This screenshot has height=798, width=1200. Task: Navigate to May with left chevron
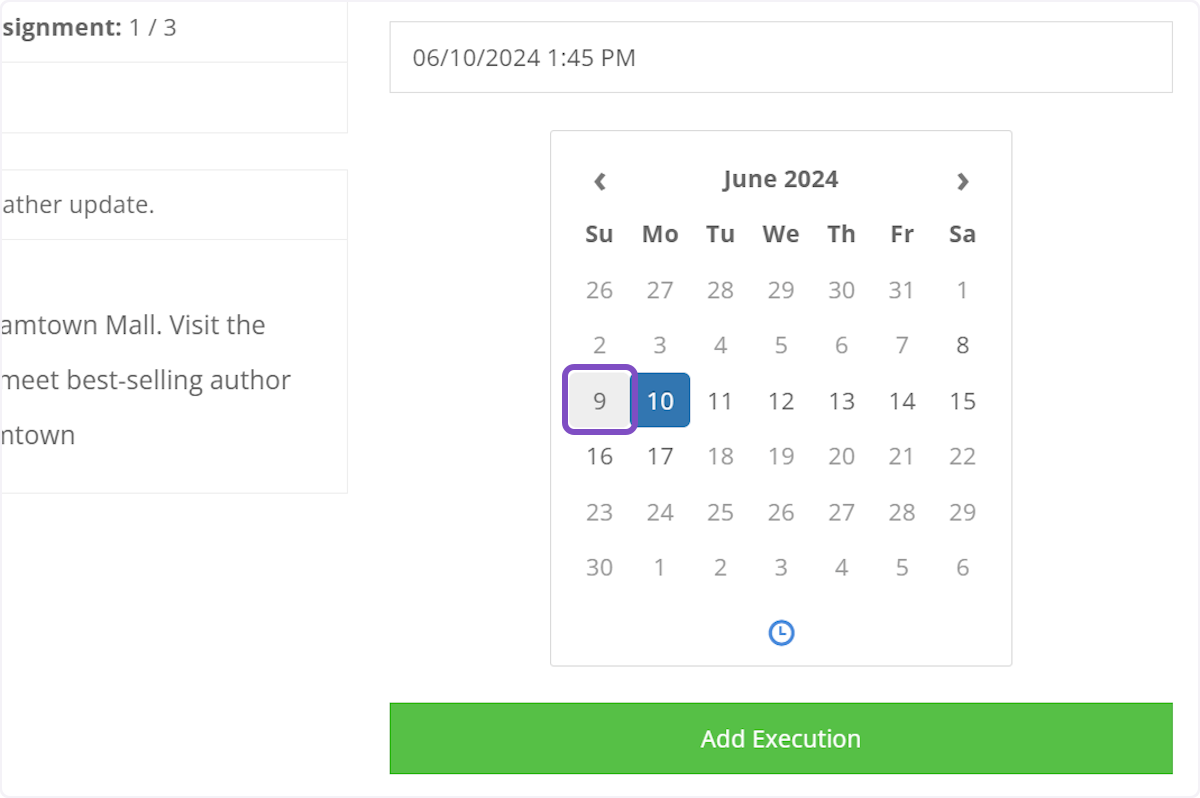click(x=599, y=181)
